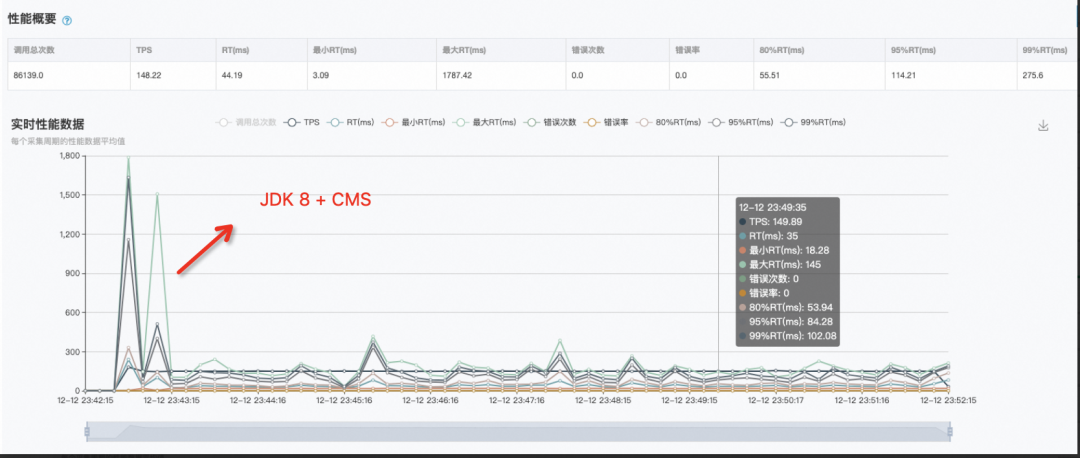Click the 1,800 y-axis label
1080x458 pixels.
coord(70,156)
